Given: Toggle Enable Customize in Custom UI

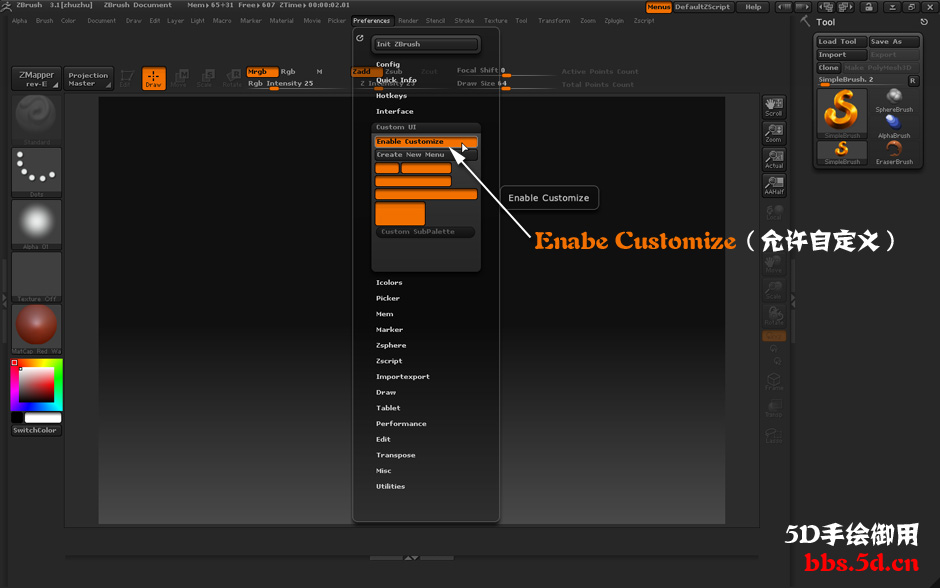Looking at the screenshot, I should click(x=426, y=141).
